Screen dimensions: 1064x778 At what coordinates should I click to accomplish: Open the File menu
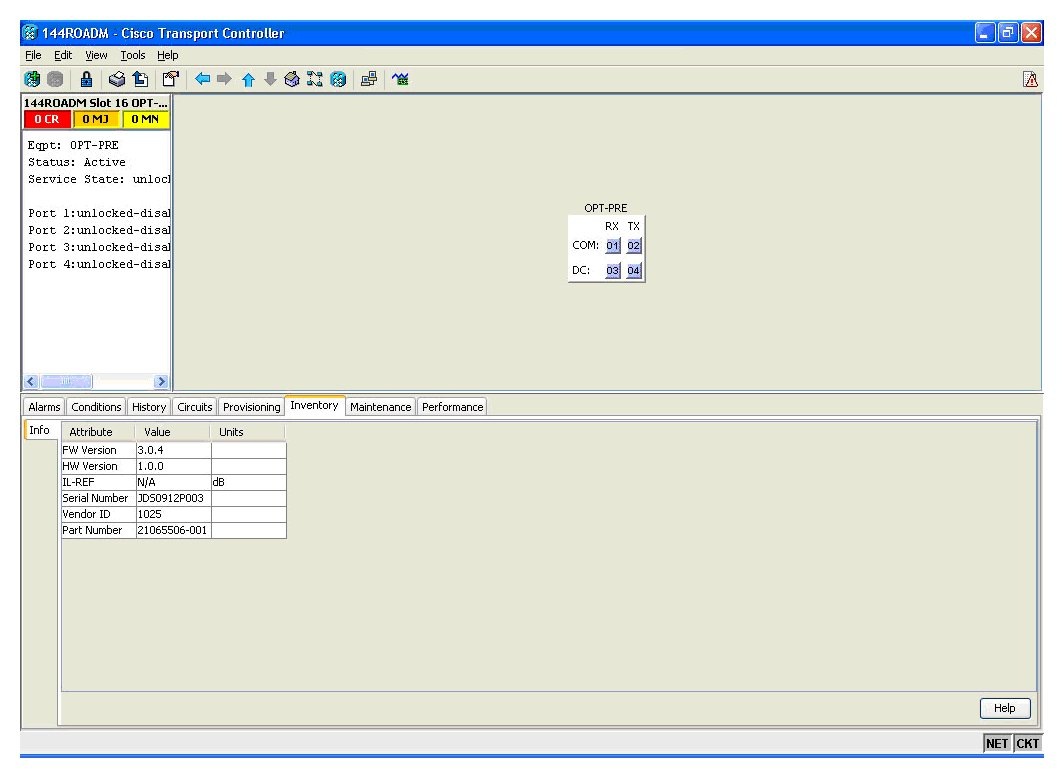33,56
